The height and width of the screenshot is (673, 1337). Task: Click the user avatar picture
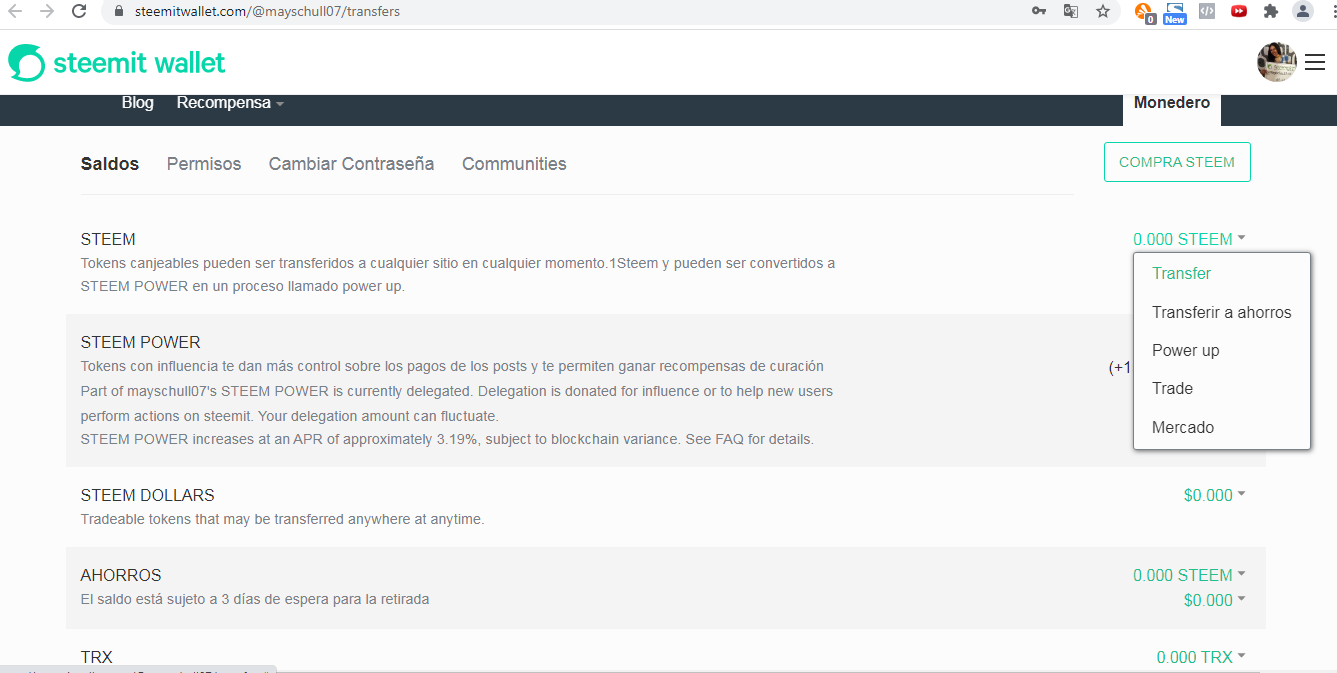pyautogui.click(x=1277, y=62)
